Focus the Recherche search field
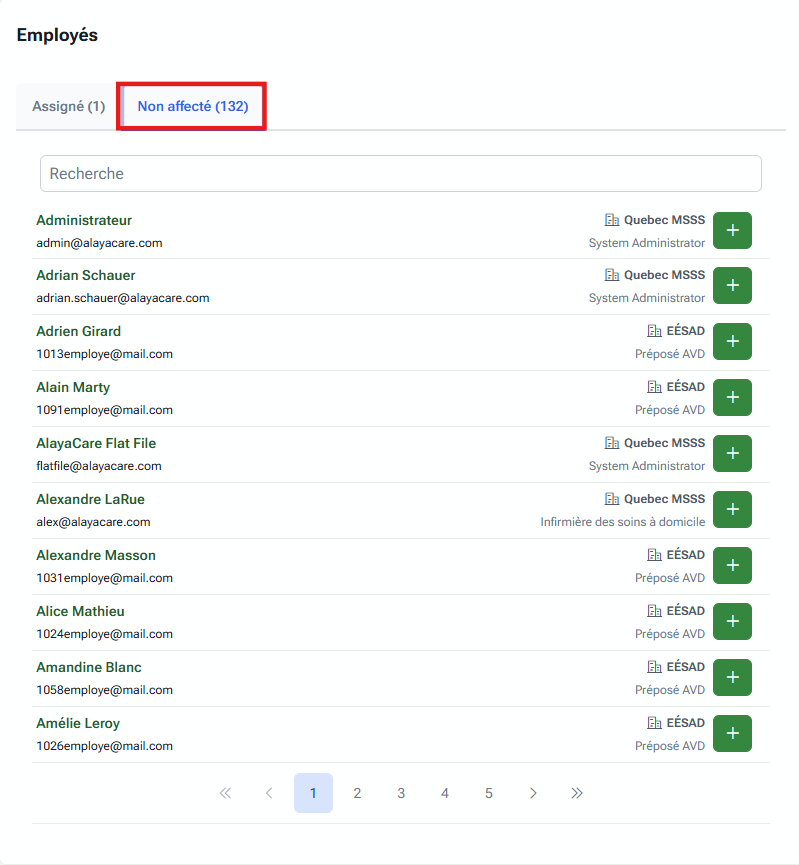 [x=400, y=174]
